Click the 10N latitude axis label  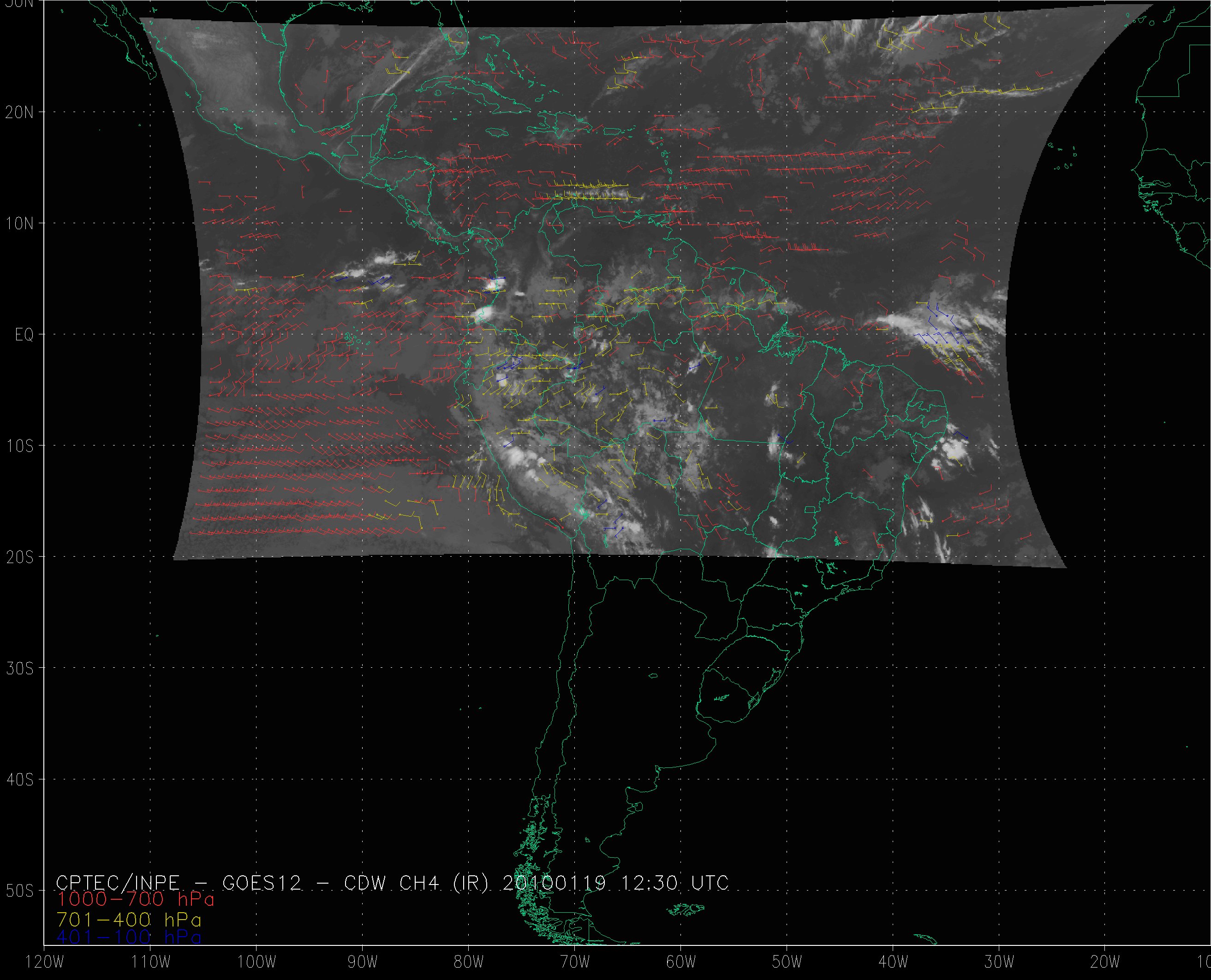20,224
